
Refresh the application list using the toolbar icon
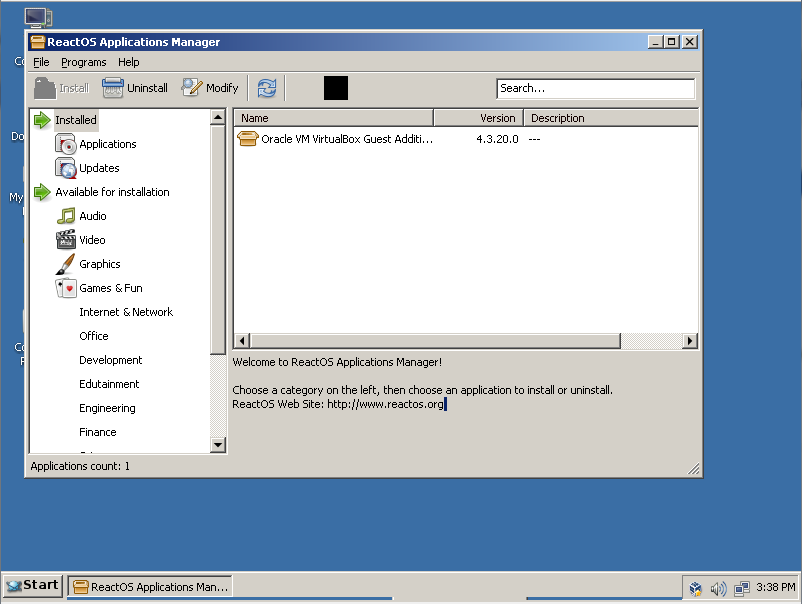pos(266,88)
